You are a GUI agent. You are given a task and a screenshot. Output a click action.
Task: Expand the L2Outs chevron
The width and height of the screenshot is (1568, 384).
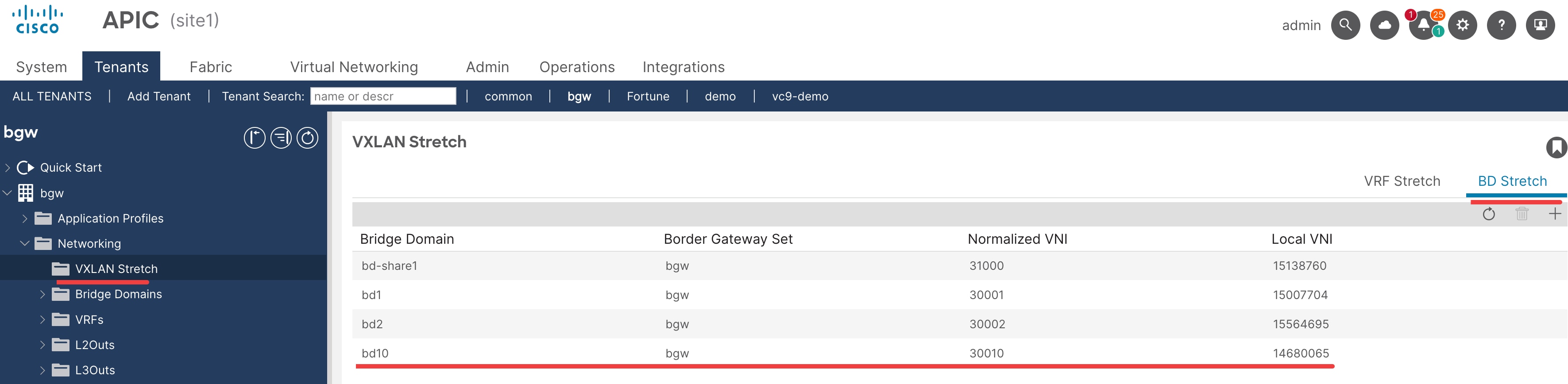point(42,345)
